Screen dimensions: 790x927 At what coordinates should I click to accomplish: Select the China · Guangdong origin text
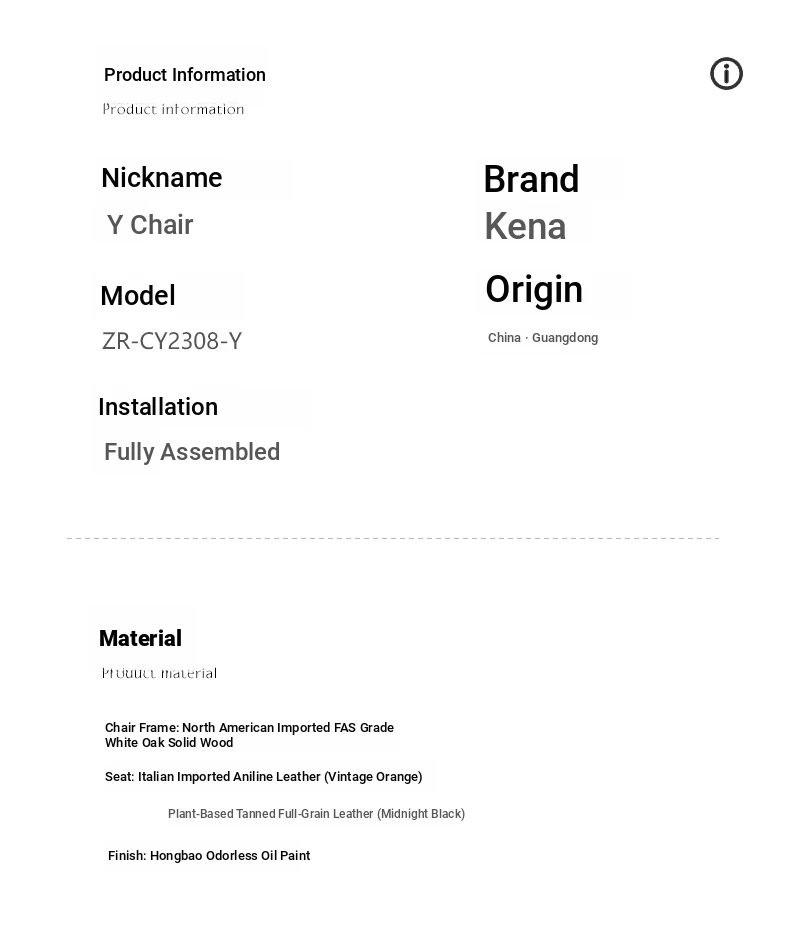(543, 338)
